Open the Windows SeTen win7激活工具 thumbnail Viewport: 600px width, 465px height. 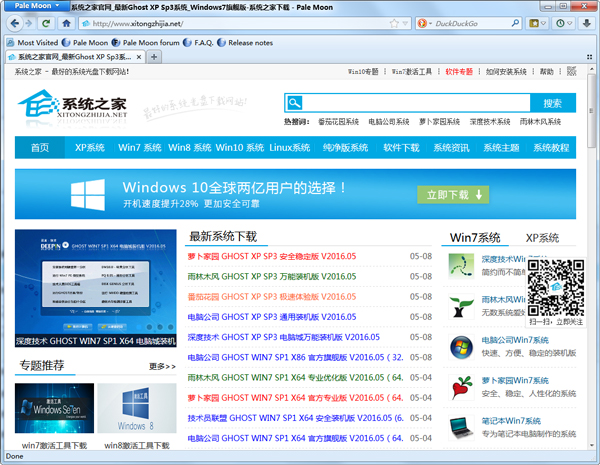pos(54,408)
